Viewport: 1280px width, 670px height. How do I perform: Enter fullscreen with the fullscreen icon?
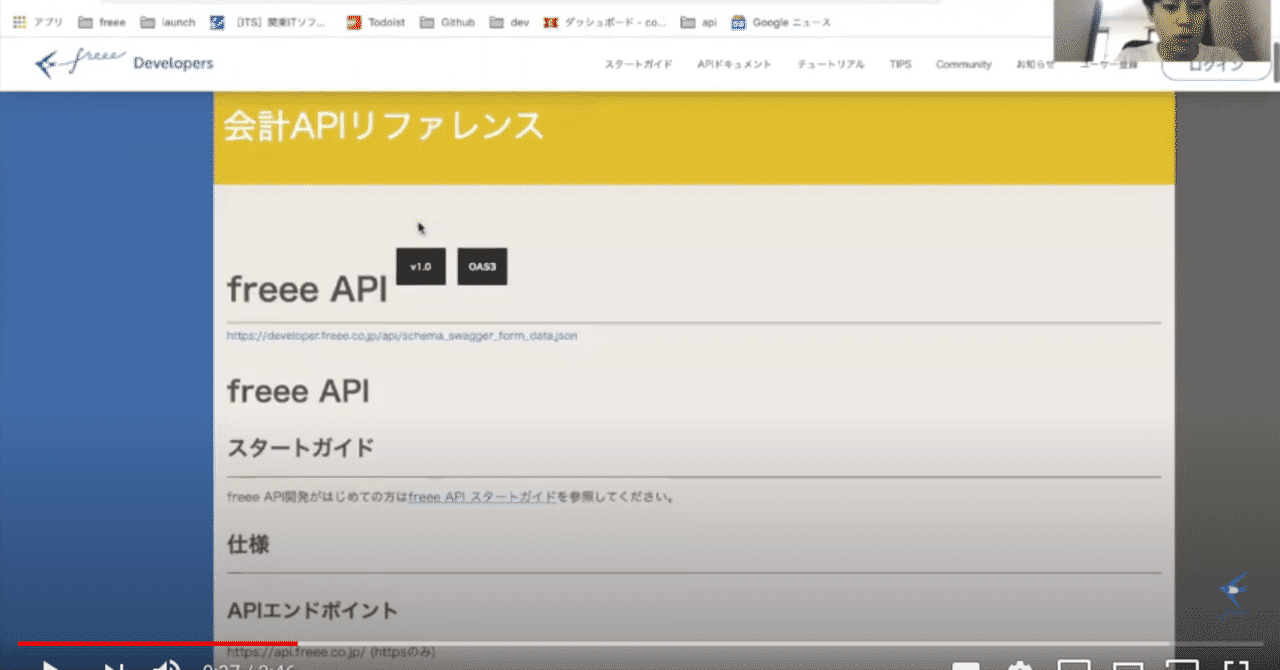[x=1237, y=665]
